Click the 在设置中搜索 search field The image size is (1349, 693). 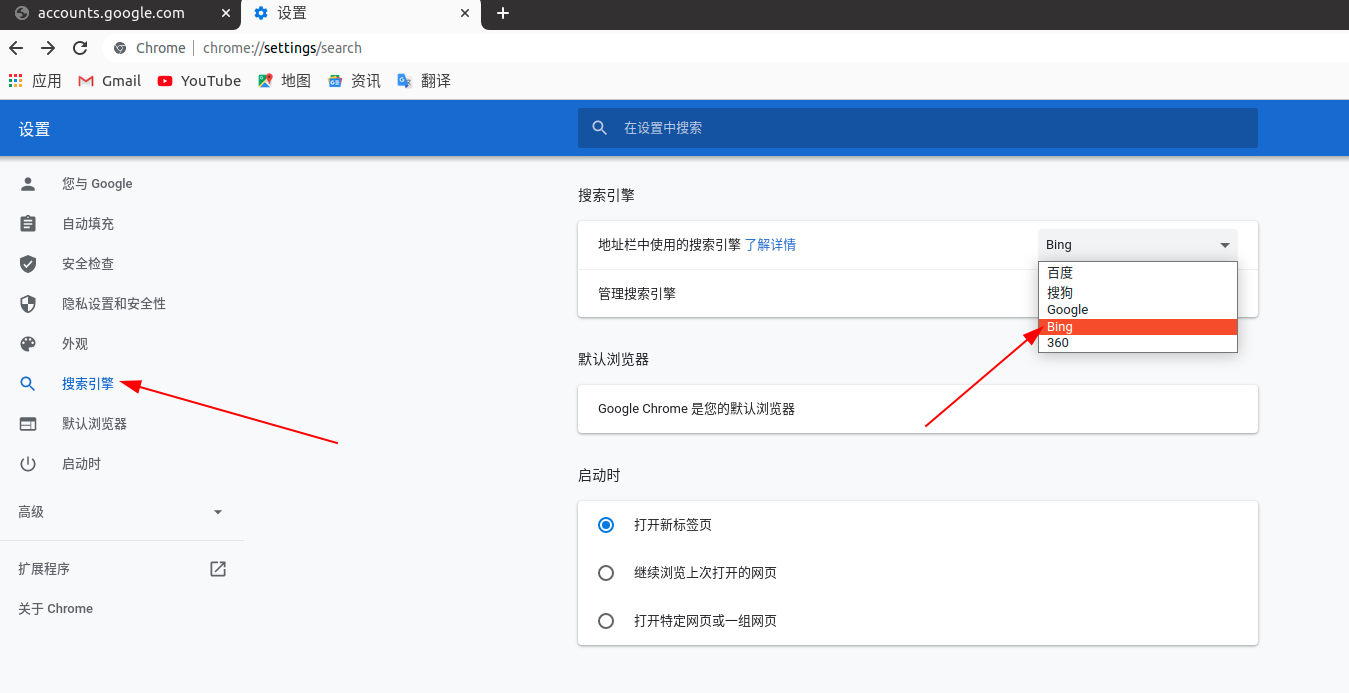[x=918, y=128]
